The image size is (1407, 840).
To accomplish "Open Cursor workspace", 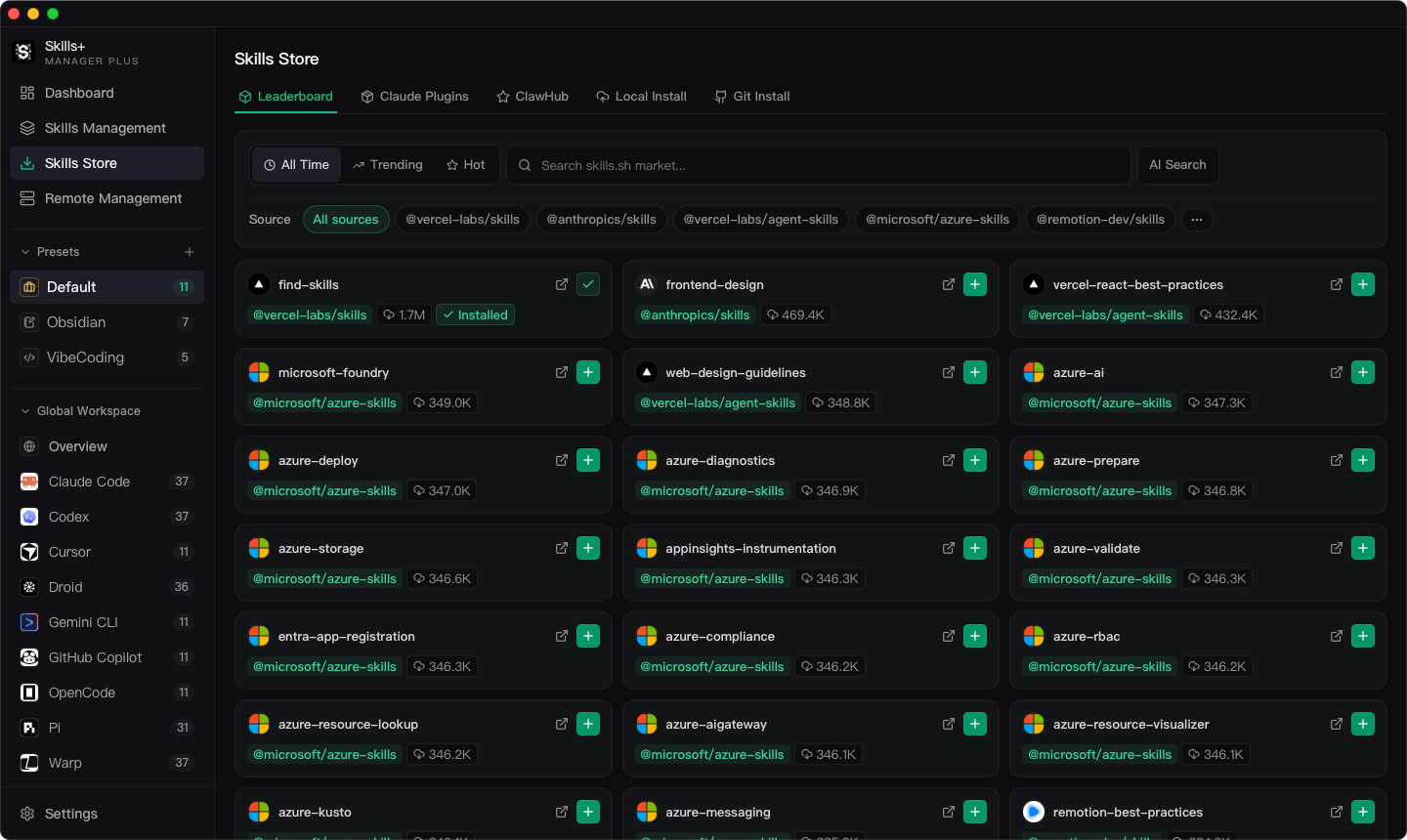I will 107,552.
